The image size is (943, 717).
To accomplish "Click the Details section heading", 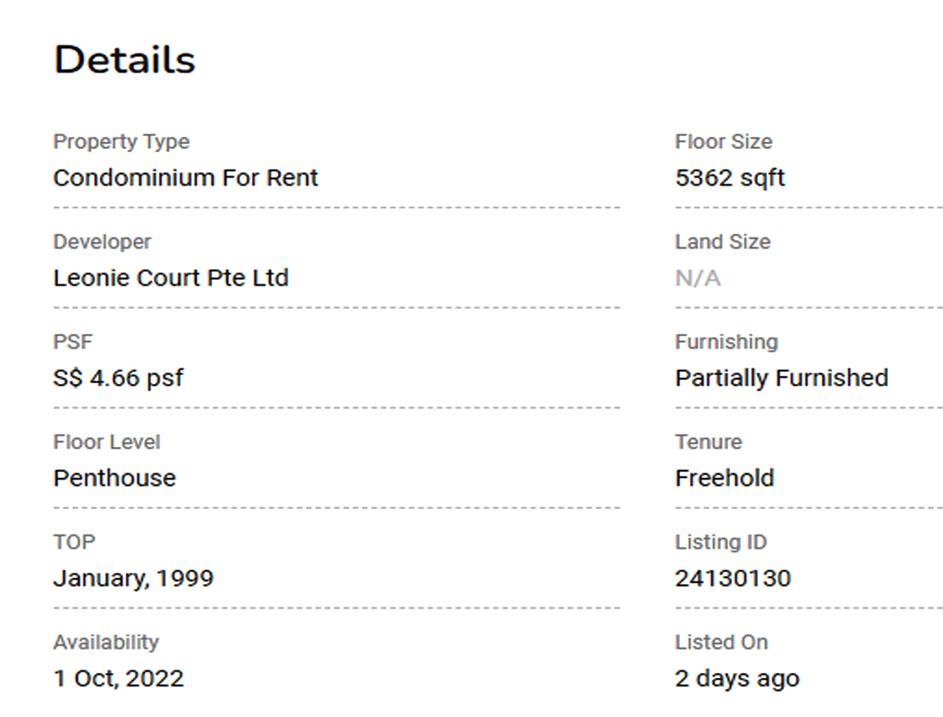I will tap(124, 60).
